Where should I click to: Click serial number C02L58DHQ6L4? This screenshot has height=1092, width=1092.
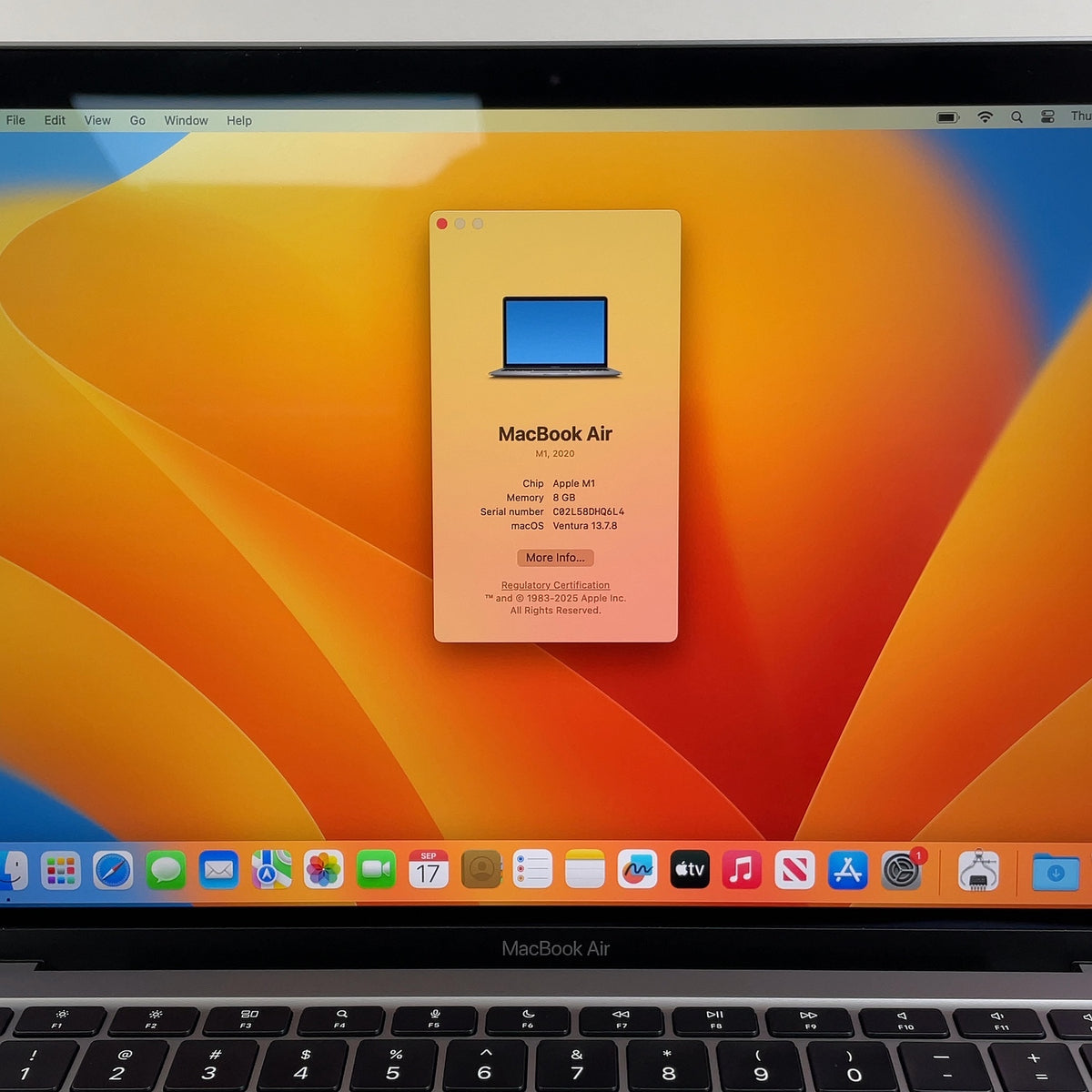pyautogui.click(x=589, y=511)
